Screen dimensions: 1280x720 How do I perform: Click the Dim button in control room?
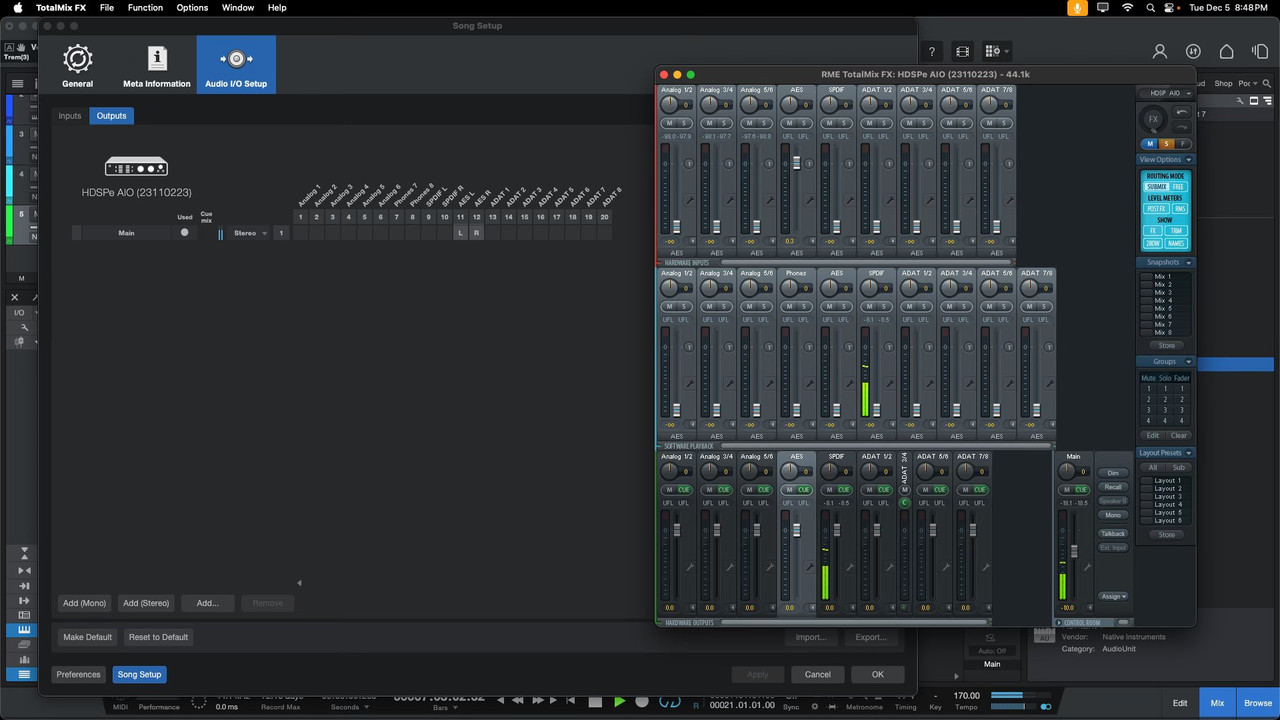pyautogui.click(x=1113, y=473)
